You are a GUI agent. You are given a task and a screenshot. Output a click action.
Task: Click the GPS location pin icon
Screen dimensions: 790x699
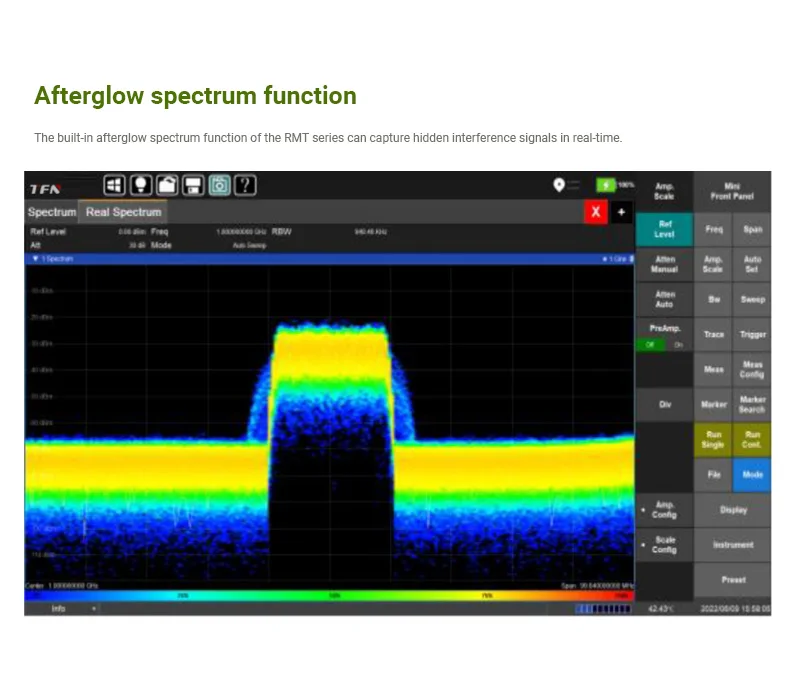click(559, 185)
